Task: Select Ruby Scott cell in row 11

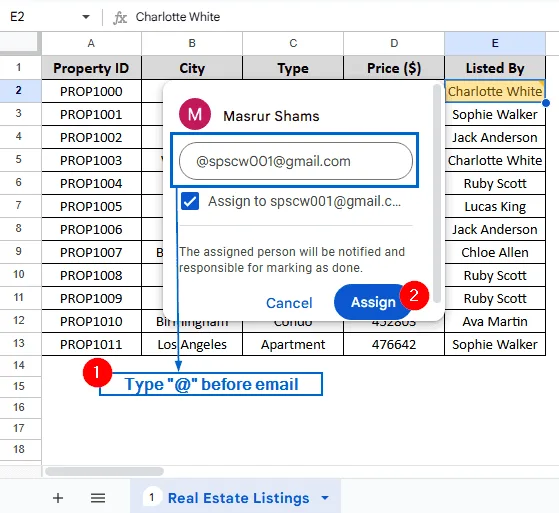Action: coord(495,298)
